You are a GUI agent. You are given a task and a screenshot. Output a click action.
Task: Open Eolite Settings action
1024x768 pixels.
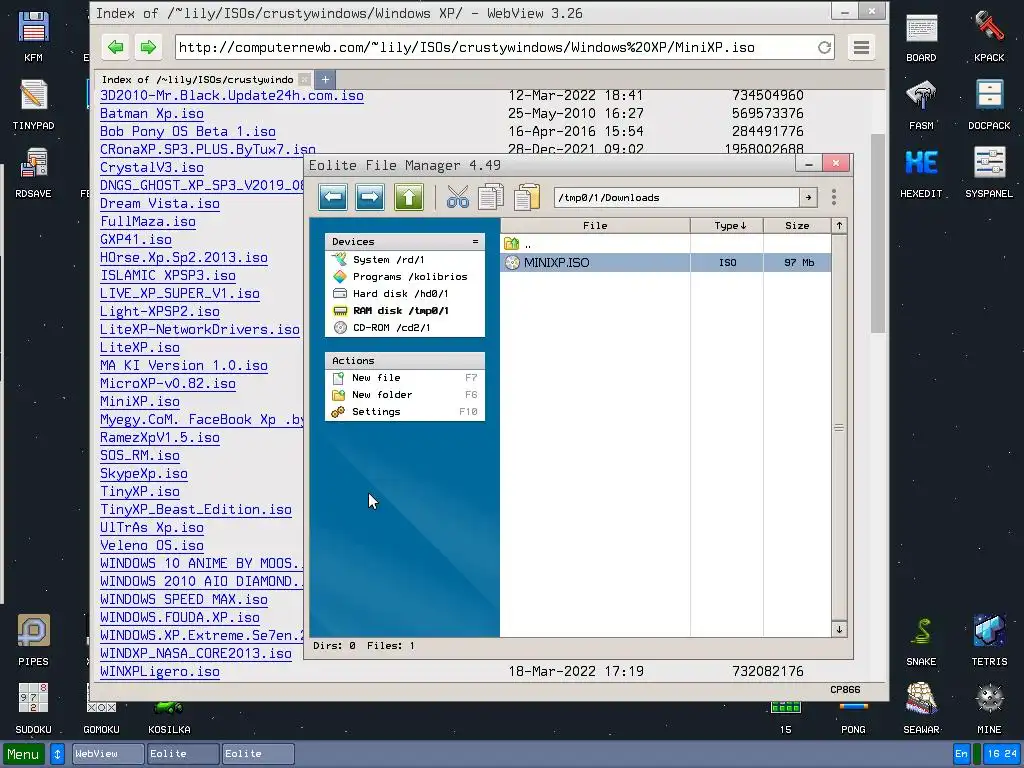405,411
